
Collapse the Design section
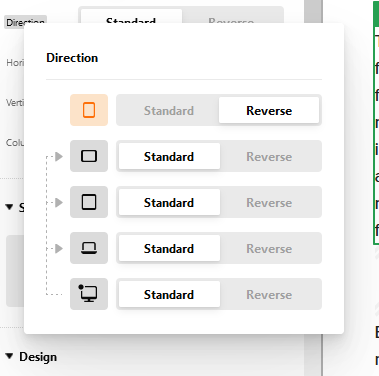click(x=9, y=356)
